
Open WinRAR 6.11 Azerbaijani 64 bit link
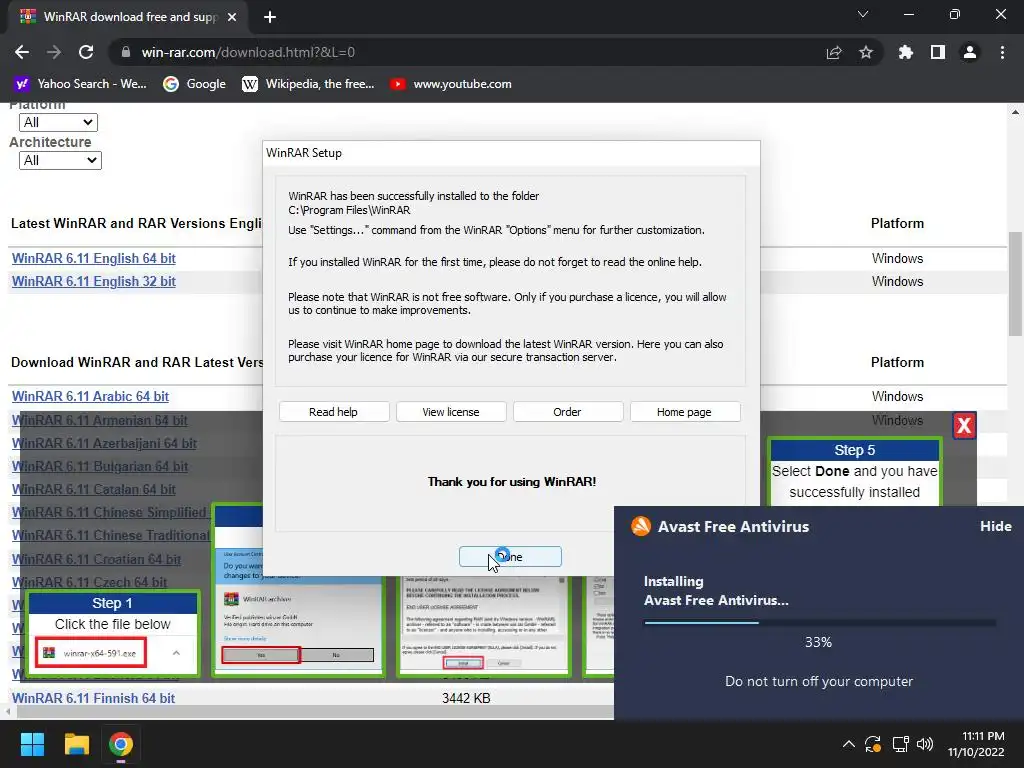click(x=104, y=443)
